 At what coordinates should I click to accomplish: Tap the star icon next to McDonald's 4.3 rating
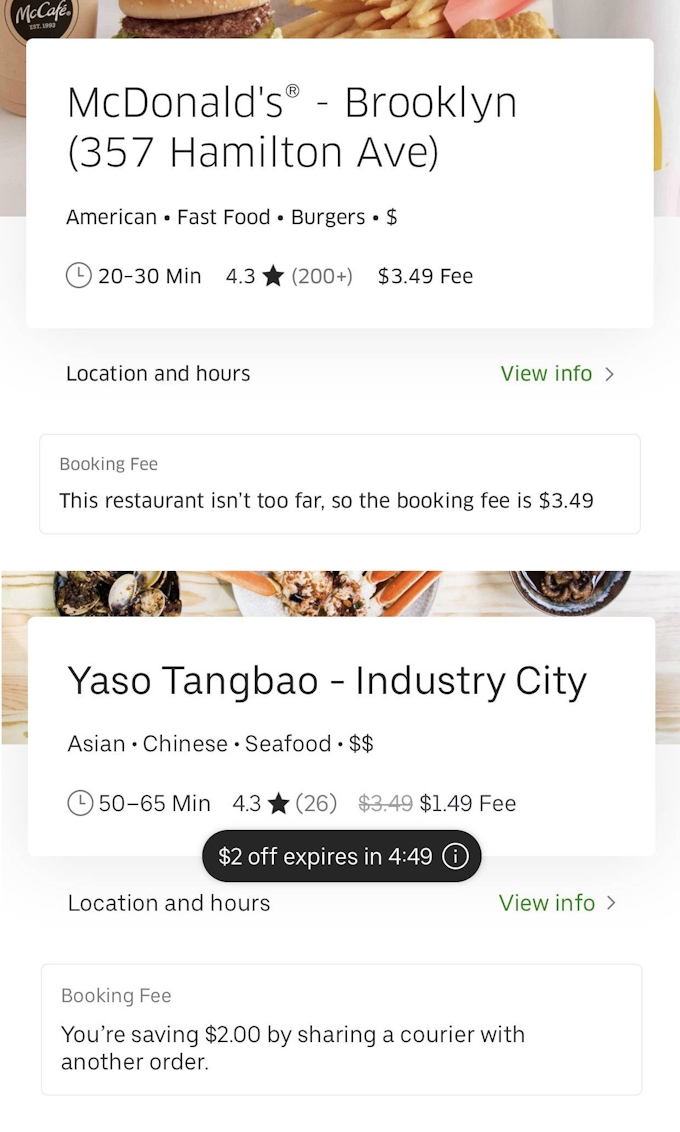click(x=273, y=277)
